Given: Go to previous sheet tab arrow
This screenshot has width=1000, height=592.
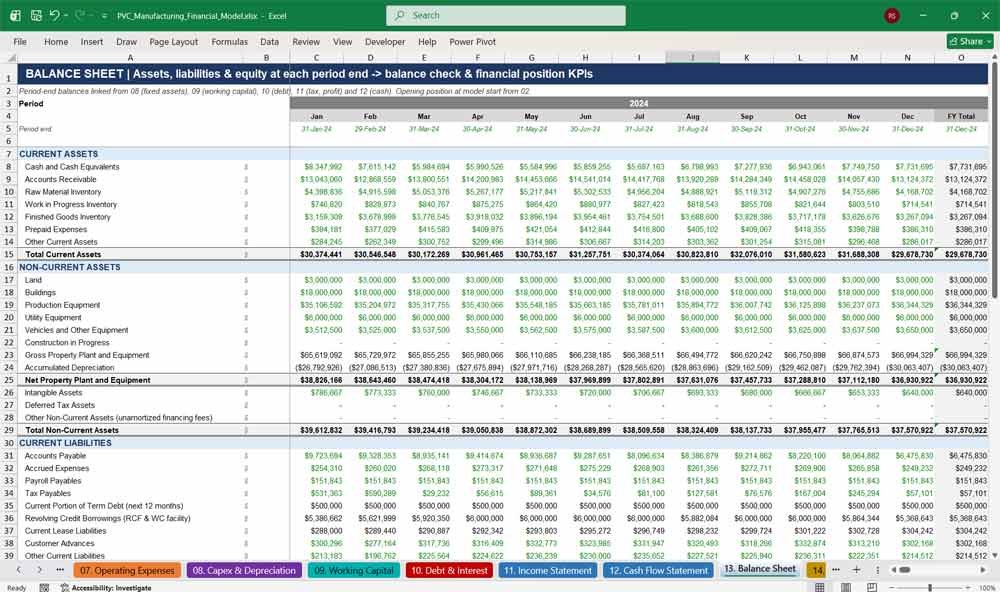Looking at the screenshot, I should coord(18,570).
